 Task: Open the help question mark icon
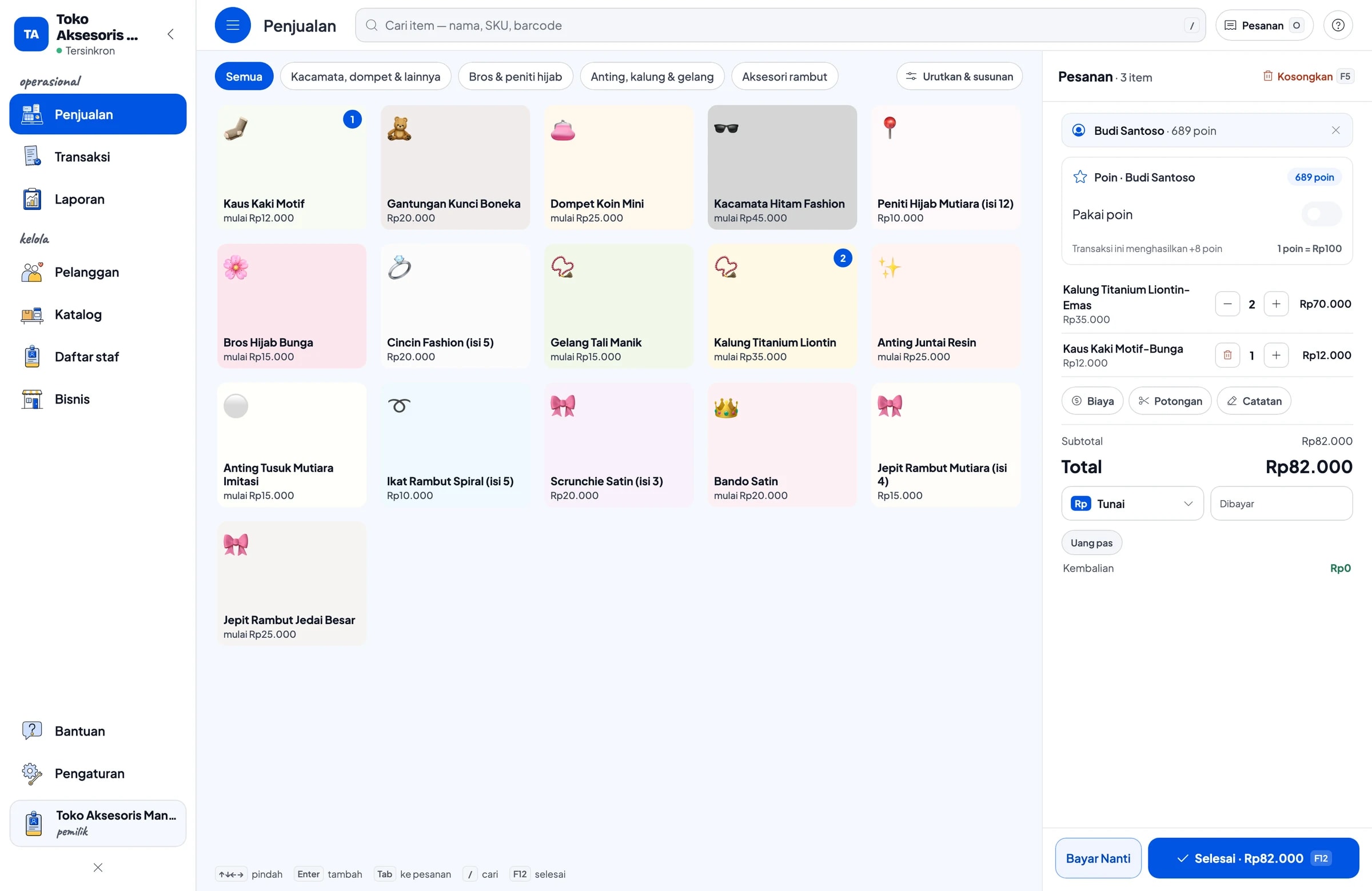coord(1337,25)
